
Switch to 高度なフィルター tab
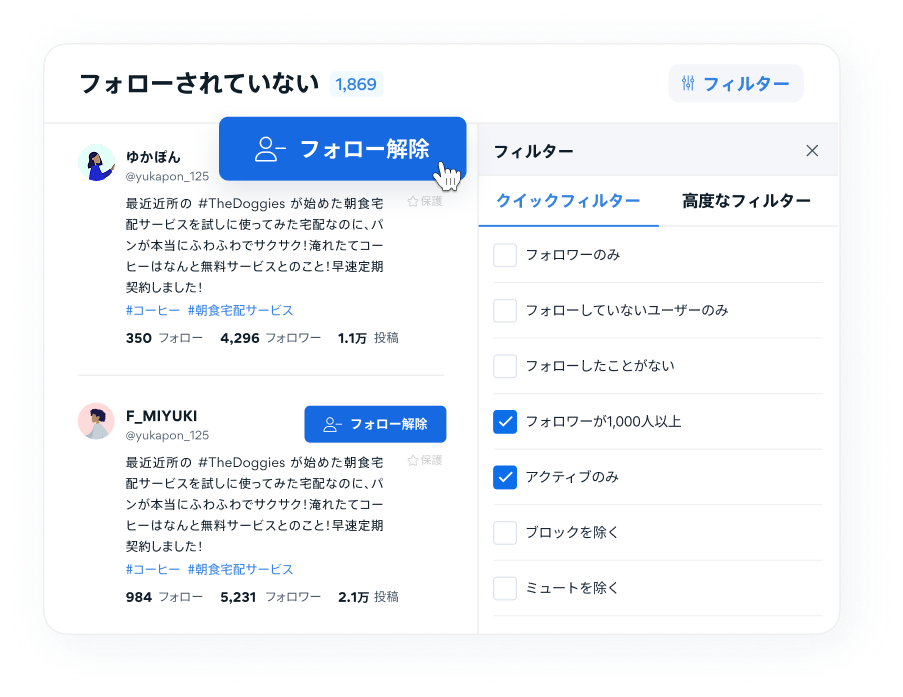[746, 201]
